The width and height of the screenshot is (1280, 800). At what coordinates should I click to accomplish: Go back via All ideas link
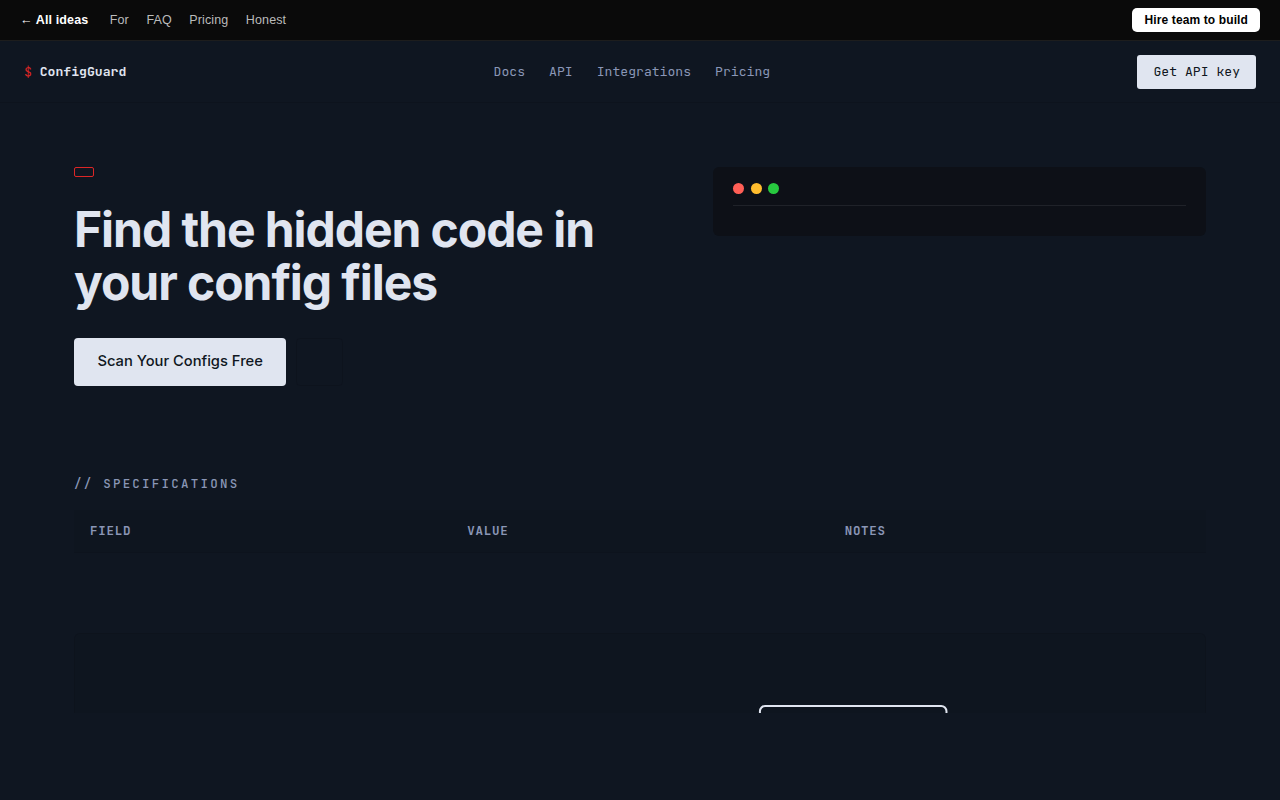[54, 20]
